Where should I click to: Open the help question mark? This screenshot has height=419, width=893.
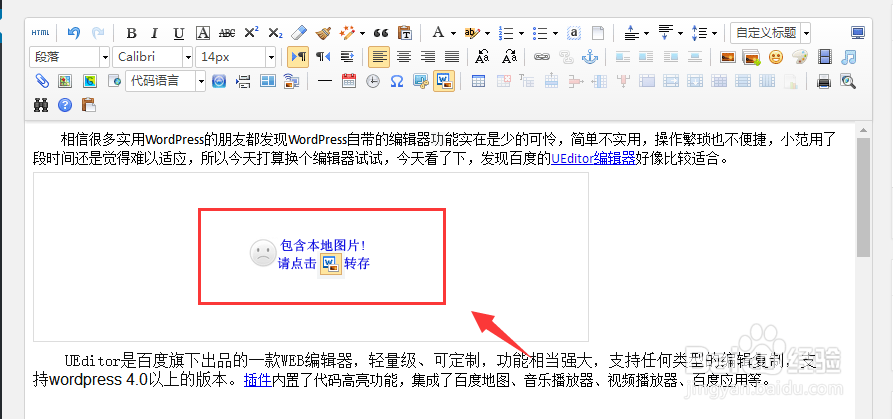pyautogui.click(x=65, y=105)
